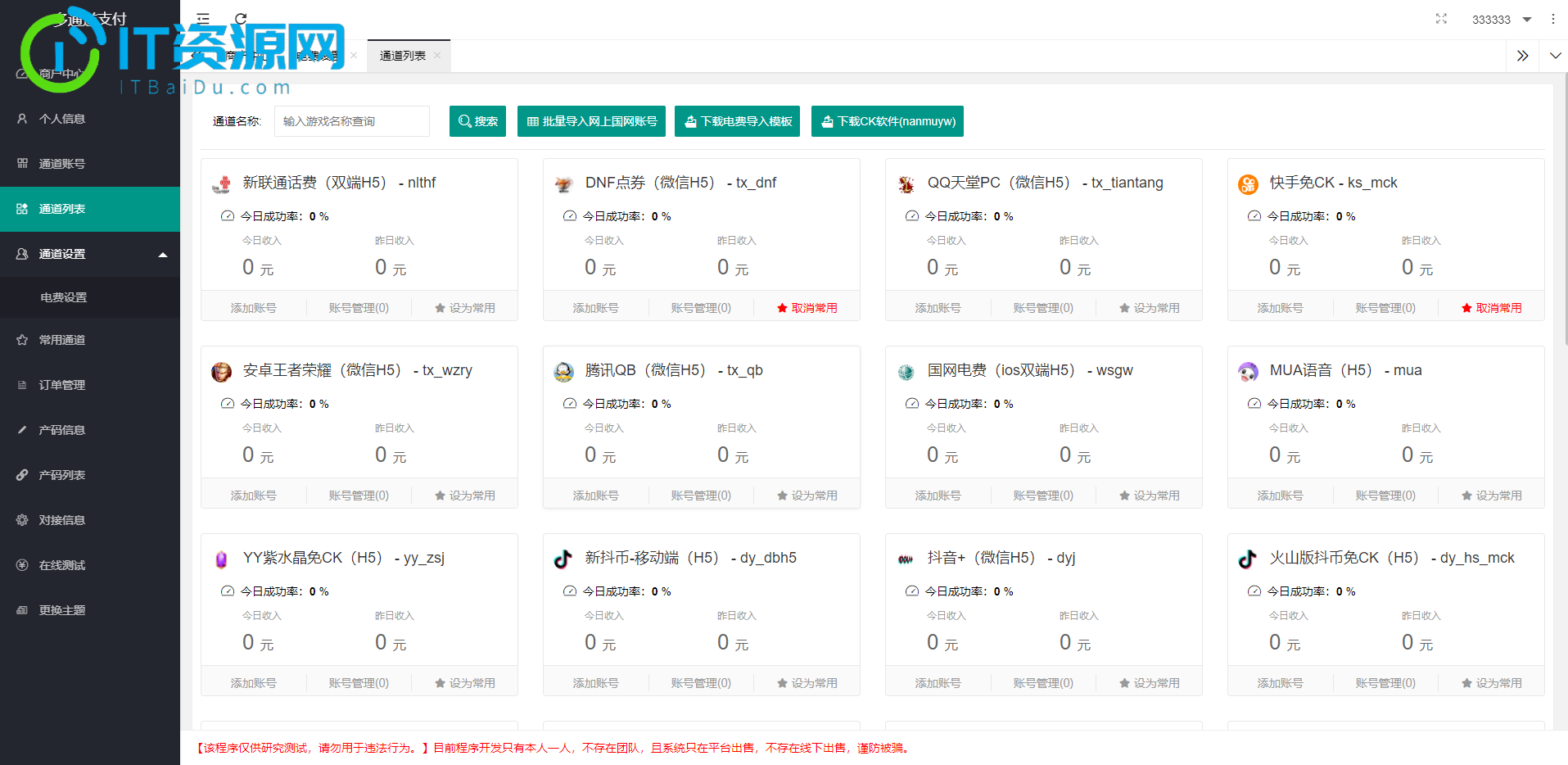This screenshot has width=1568, height=765.
Task: Click the page vertical scrollbar
Action: click(1565, 209)
